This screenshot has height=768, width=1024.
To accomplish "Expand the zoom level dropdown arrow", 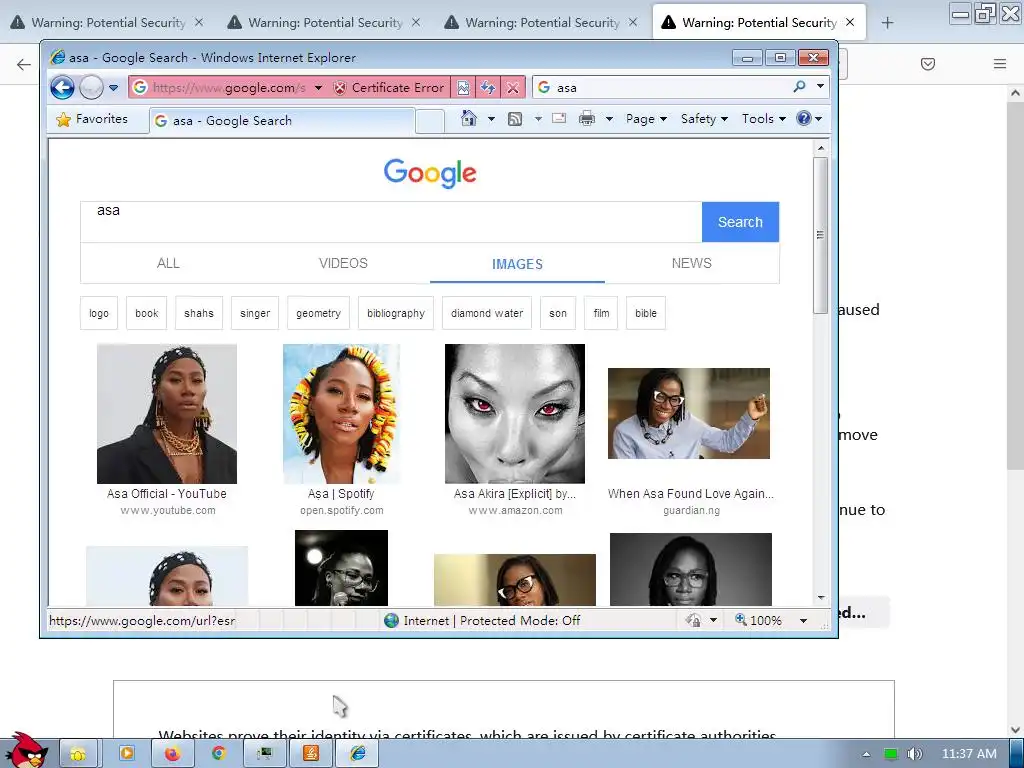I will pyautogui.click(x=803, y=620).
